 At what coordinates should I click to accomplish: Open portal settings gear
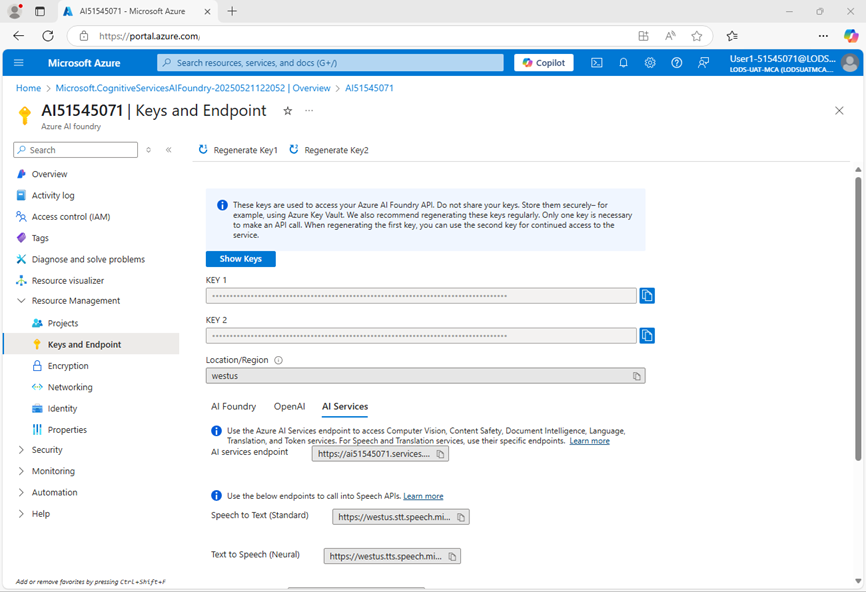650,63
